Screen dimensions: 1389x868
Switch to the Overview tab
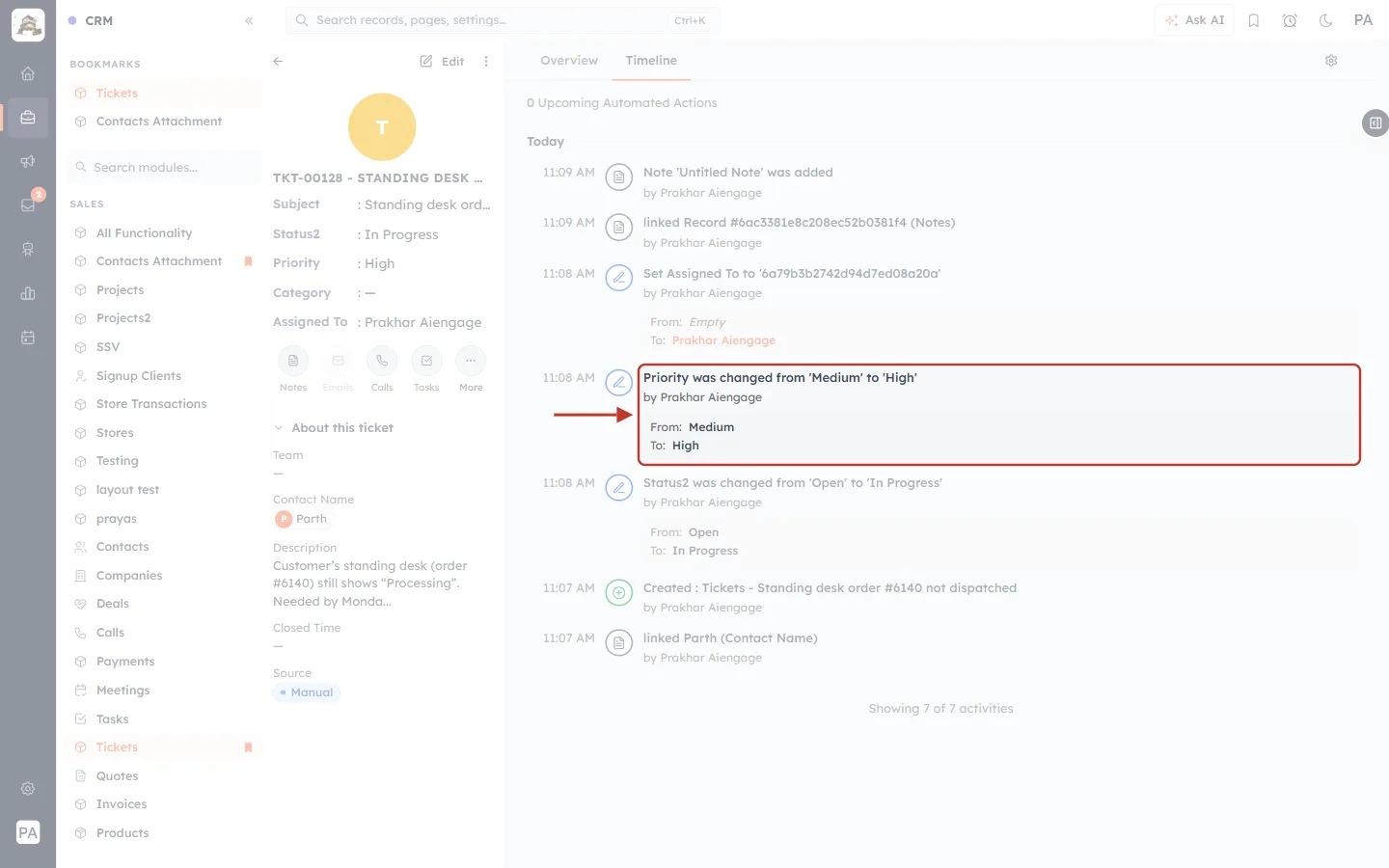[569, 60]
